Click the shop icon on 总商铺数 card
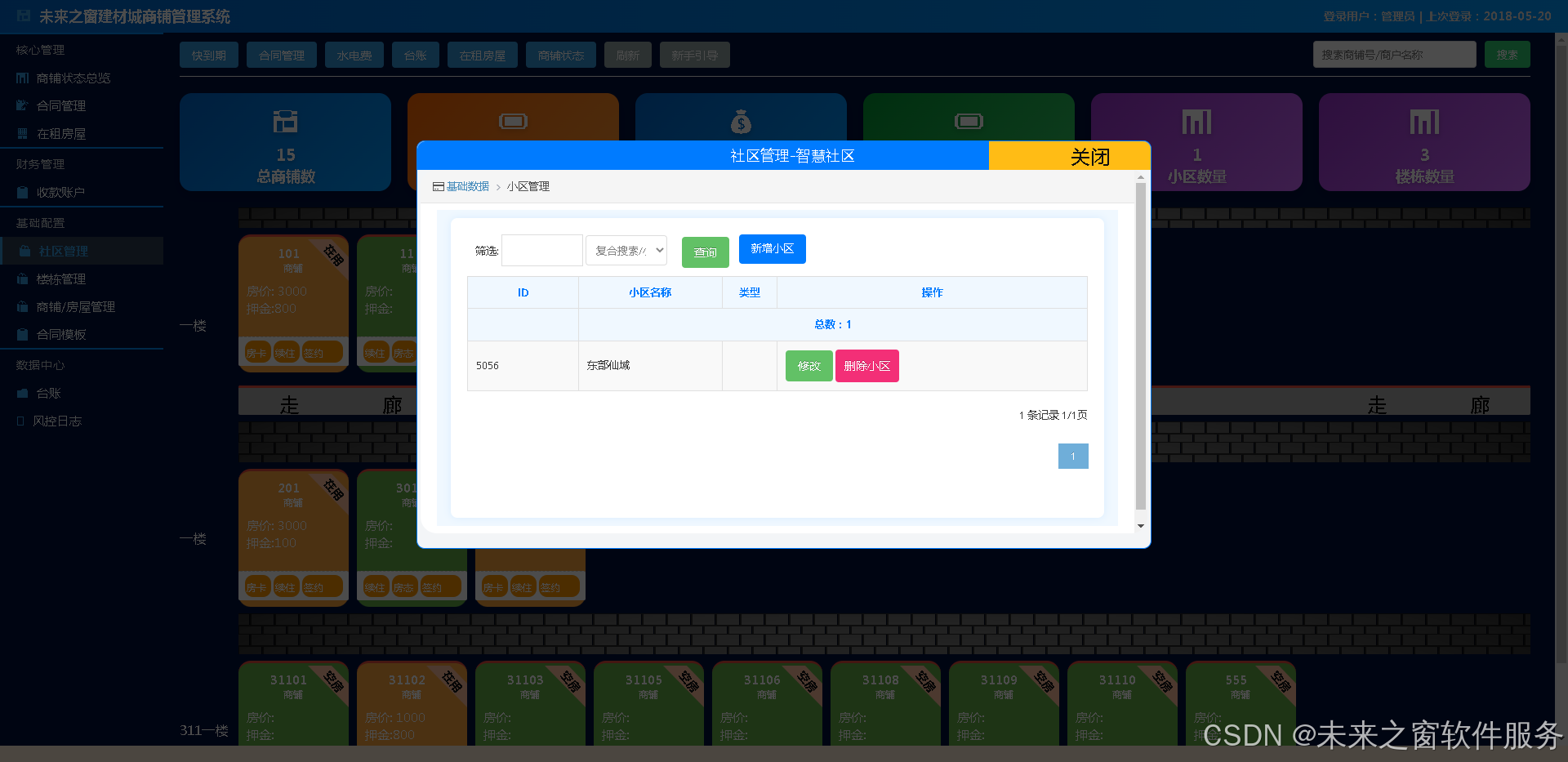Viewport: 1568px width, 762px height. [x=285, y=122]
